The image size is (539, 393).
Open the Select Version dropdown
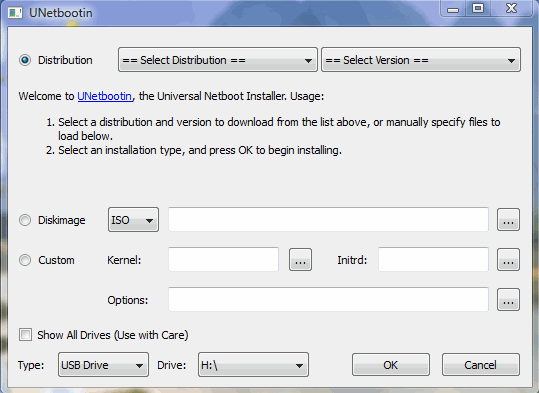(421, 60)
